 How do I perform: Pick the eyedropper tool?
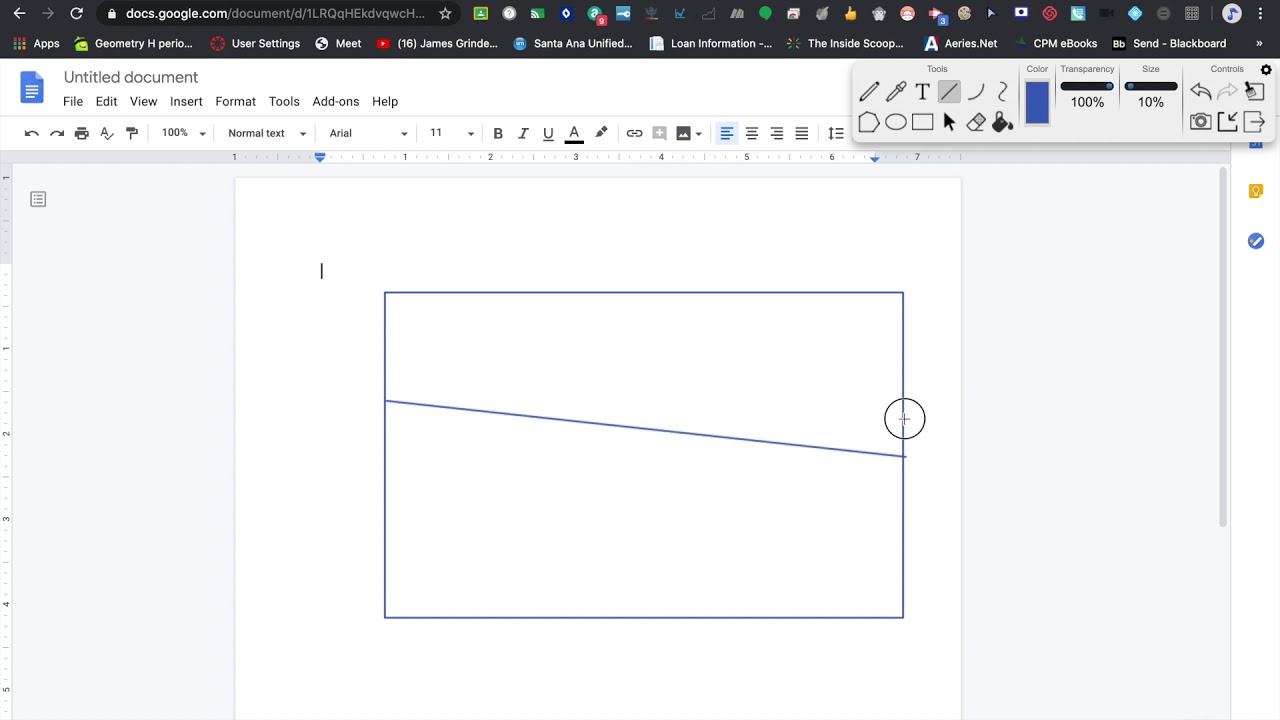pos(896,92)
